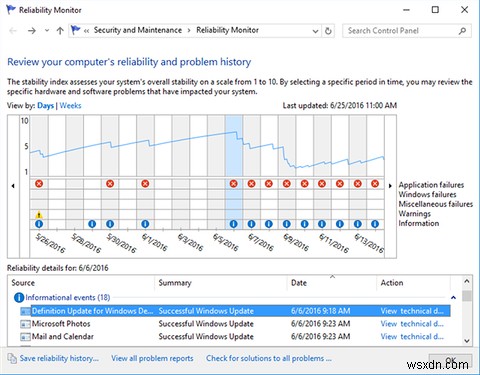This screenshot has width=480, height=375.
Task: Go back using the navigation back arrow
Action: [13, 31]
